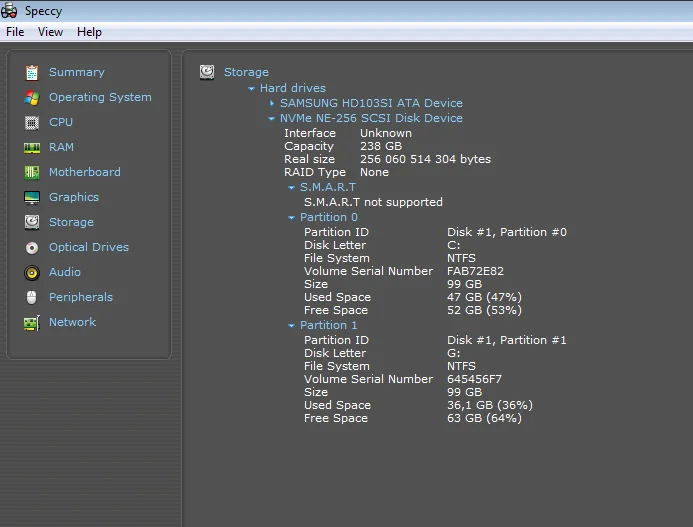The width and height of the screenshot is (693, 527).
Task: Click the Real size value 256 060 514 304 bytes
Action: (x=425, y=159)
